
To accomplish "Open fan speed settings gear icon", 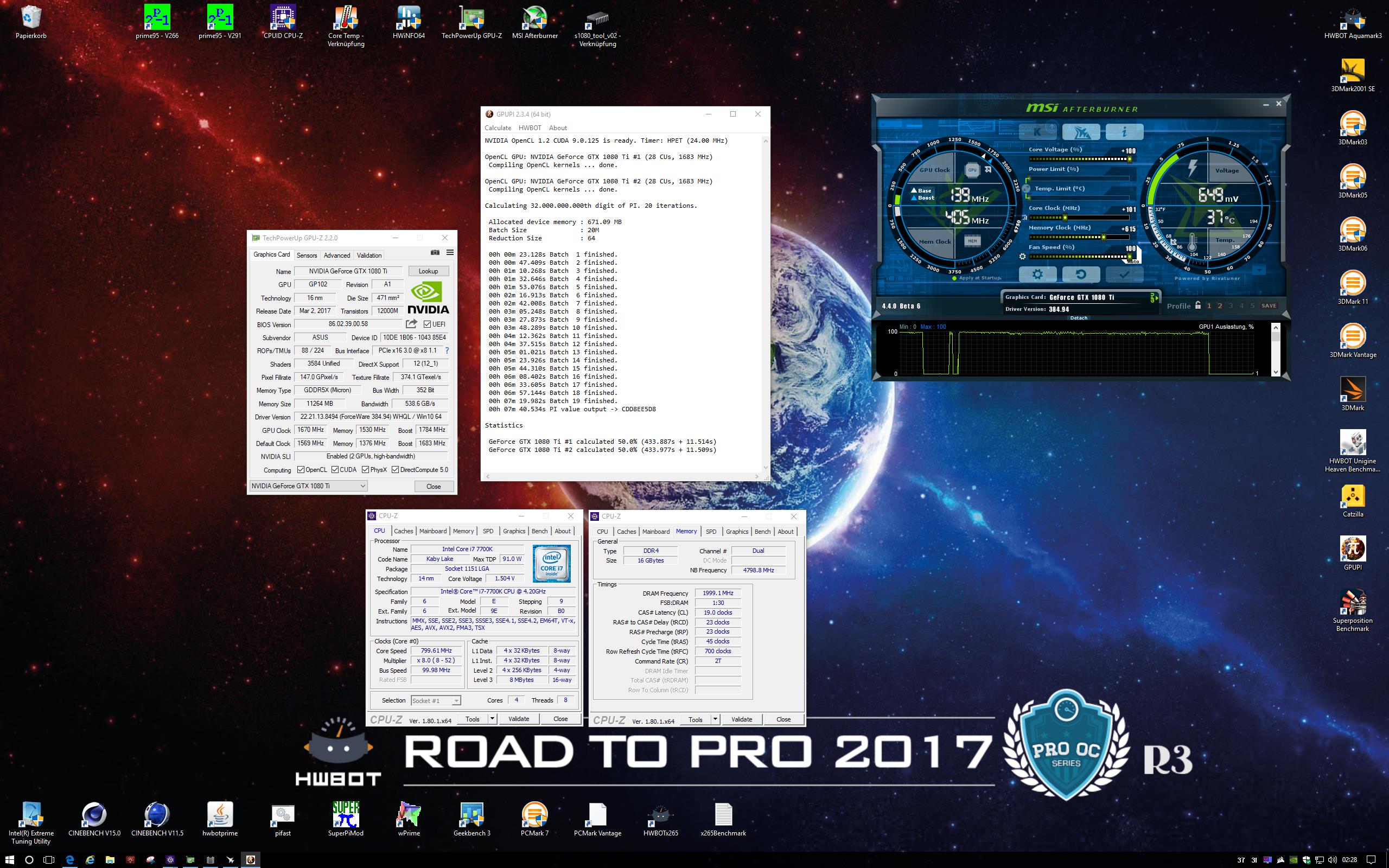I will (1022, 257).
